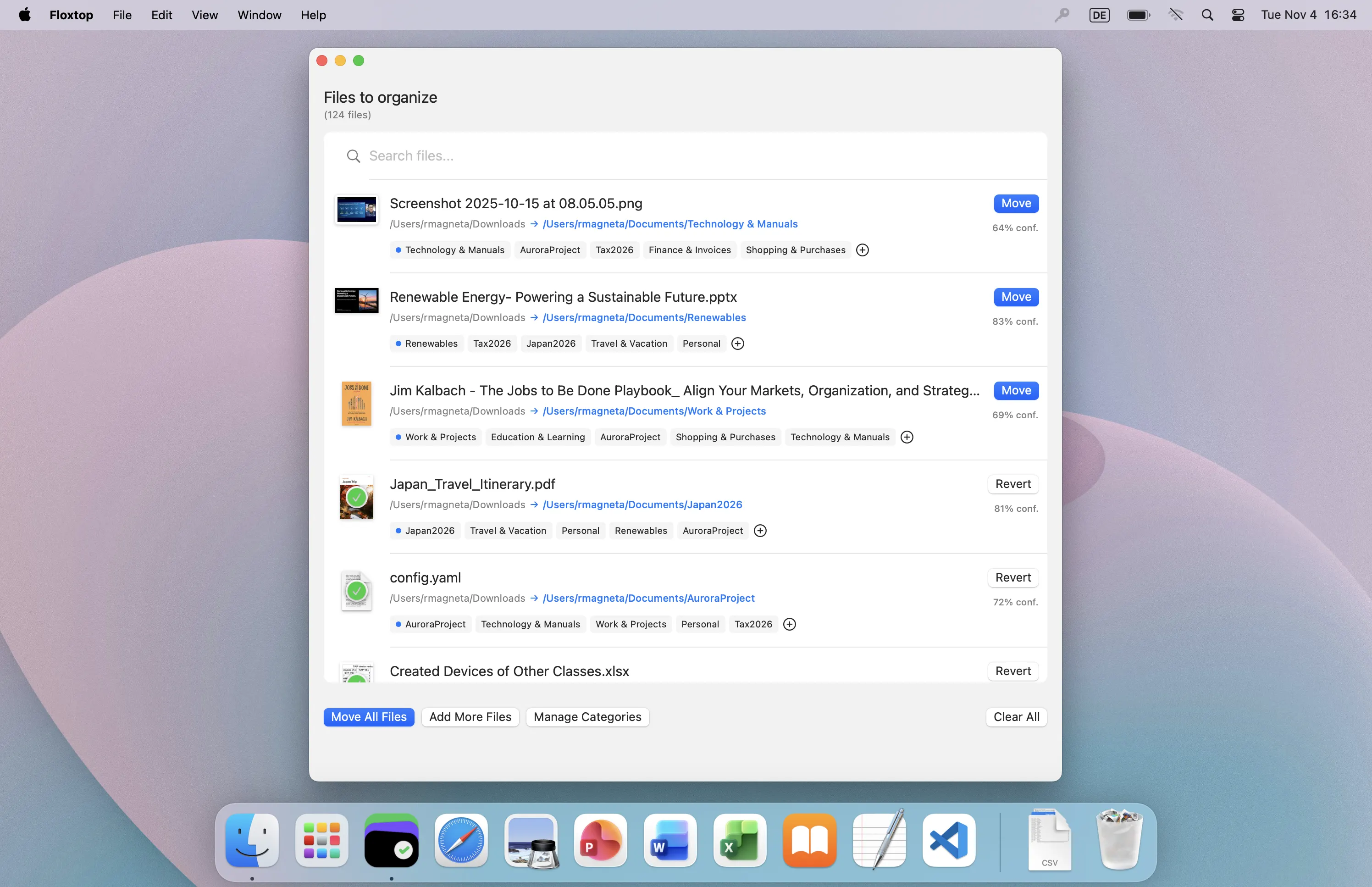Open the Apple menu

click(24, 15)
